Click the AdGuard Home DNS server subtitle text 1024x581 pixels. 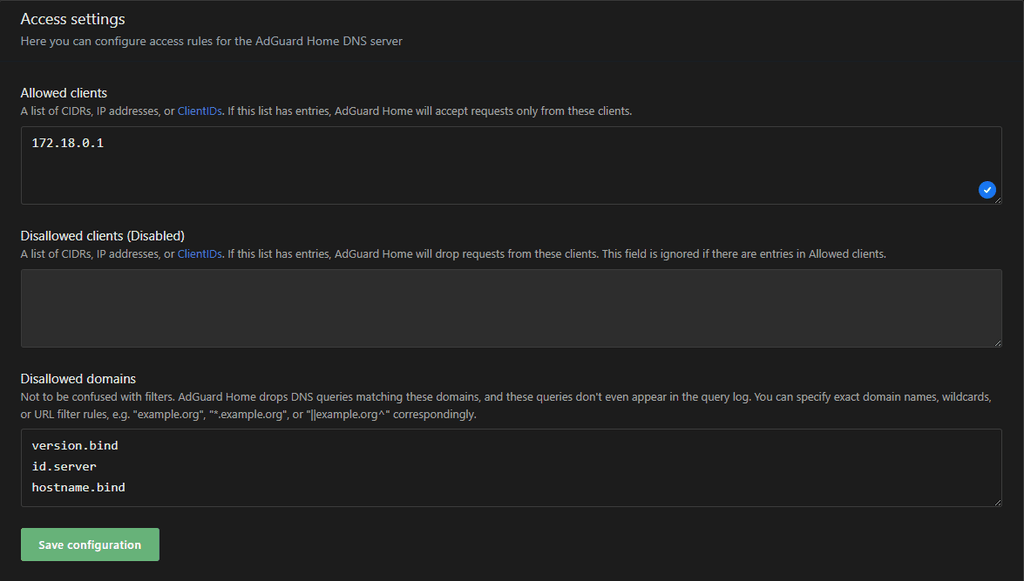point(211,41)
